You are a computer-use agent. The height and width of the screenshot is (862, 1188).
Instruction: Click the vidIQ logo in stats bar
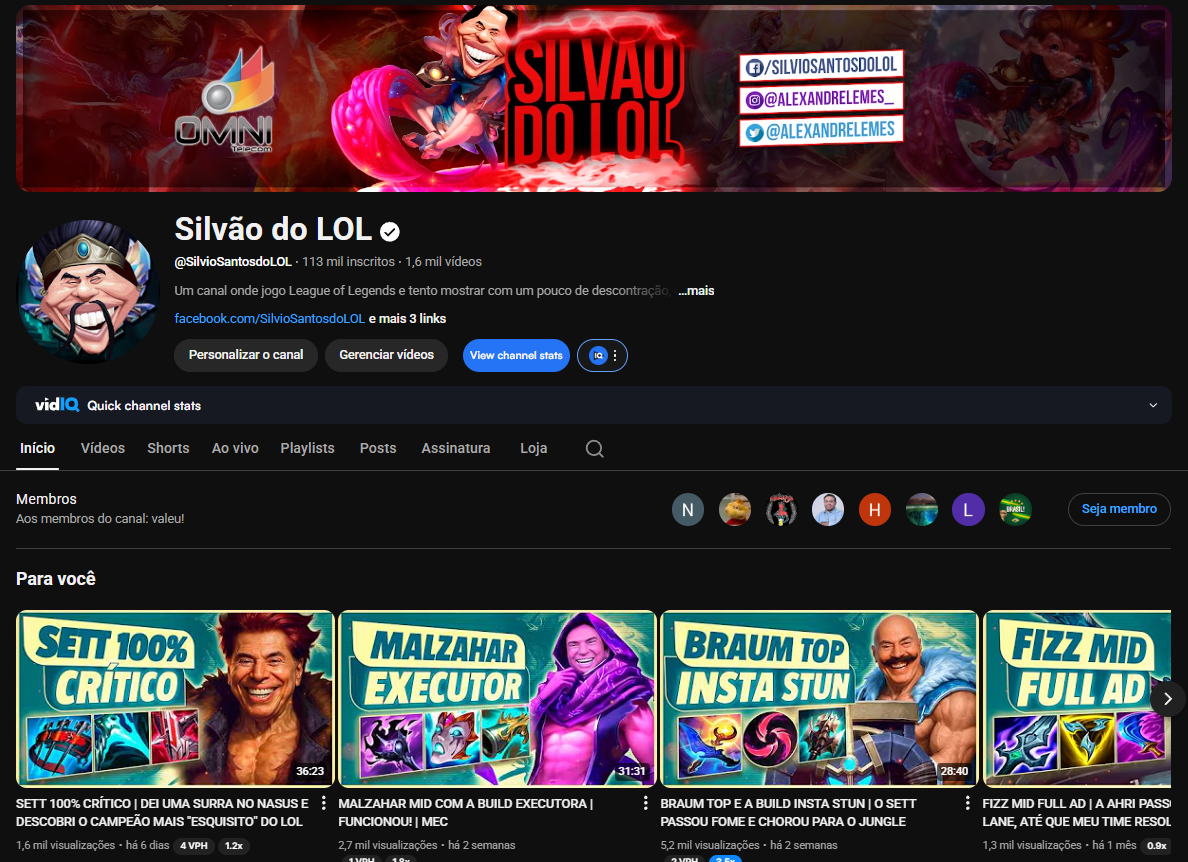click(x=57, y=405)
